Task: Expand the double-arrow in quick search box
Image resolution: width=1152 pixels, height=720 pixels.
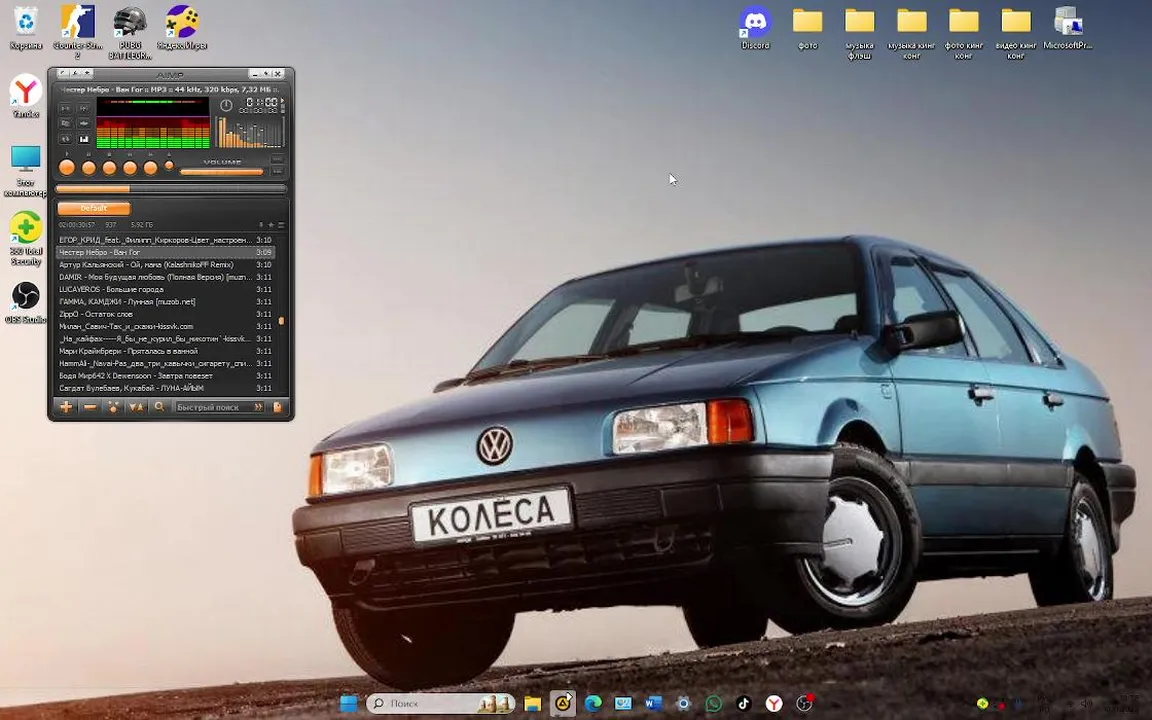Action: point(259,407)
